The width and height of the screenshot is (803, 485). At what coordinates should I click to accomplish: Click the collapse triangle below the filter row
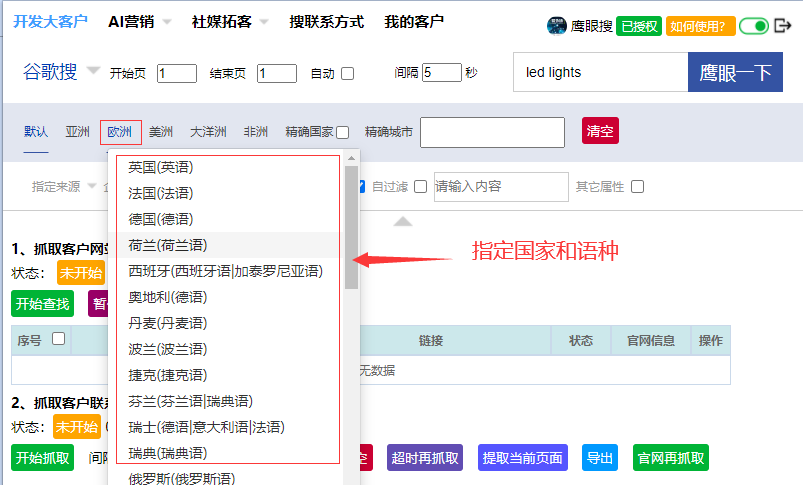tap(402, 221)
